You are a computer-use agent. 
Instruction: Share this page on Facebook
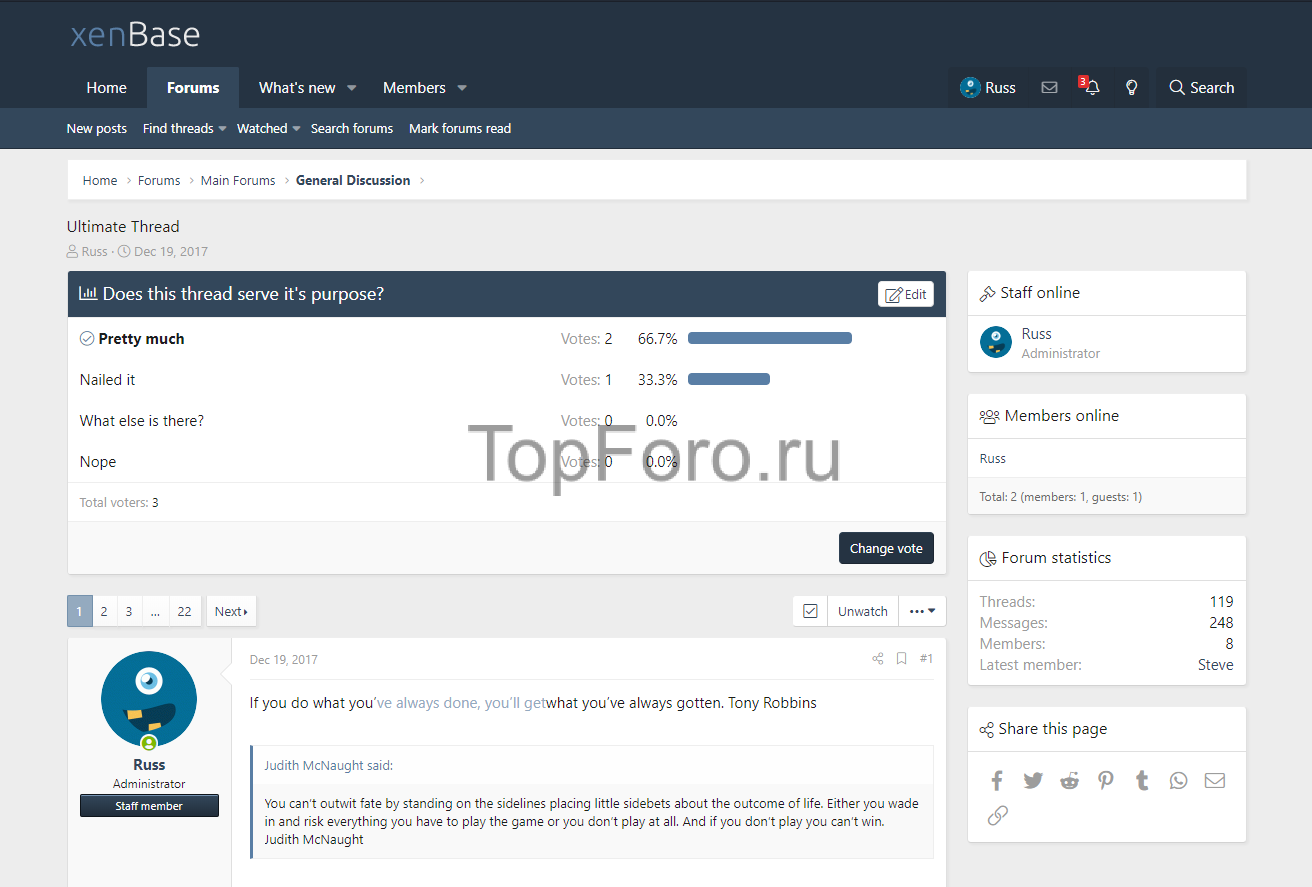point(997,781)
